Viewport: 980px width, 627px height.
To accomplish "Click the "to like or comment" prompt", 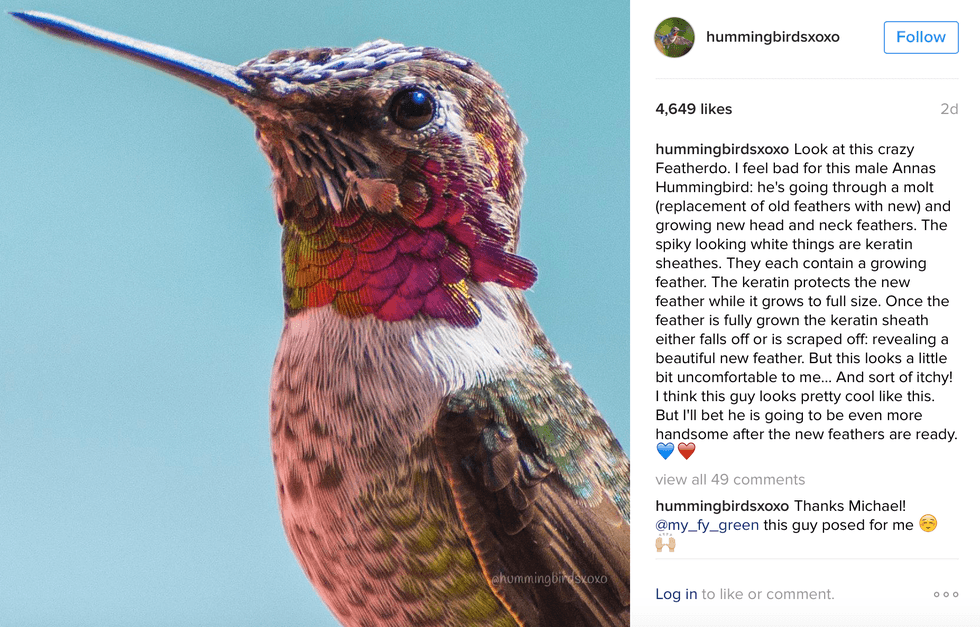I will coord(768,594).
